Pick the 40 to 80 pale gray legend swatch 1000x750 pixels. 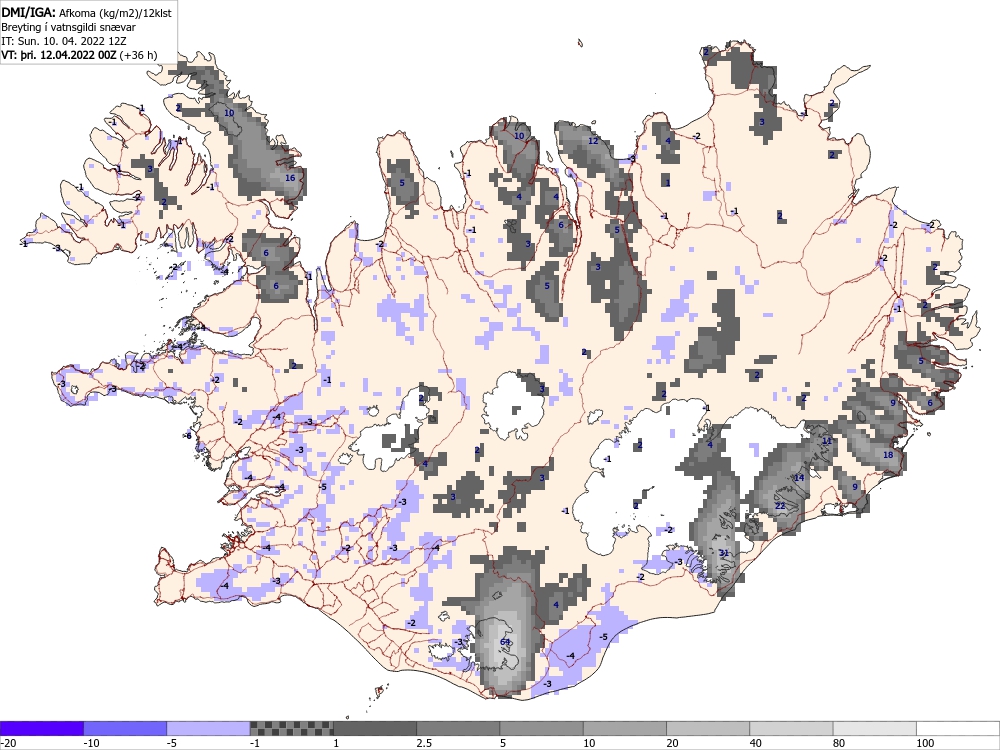(791, 728)
